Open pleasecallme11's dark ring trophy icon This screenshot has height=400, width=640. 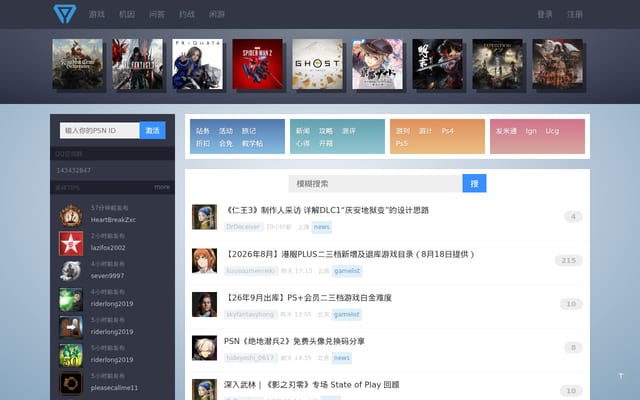coord(71,383)
